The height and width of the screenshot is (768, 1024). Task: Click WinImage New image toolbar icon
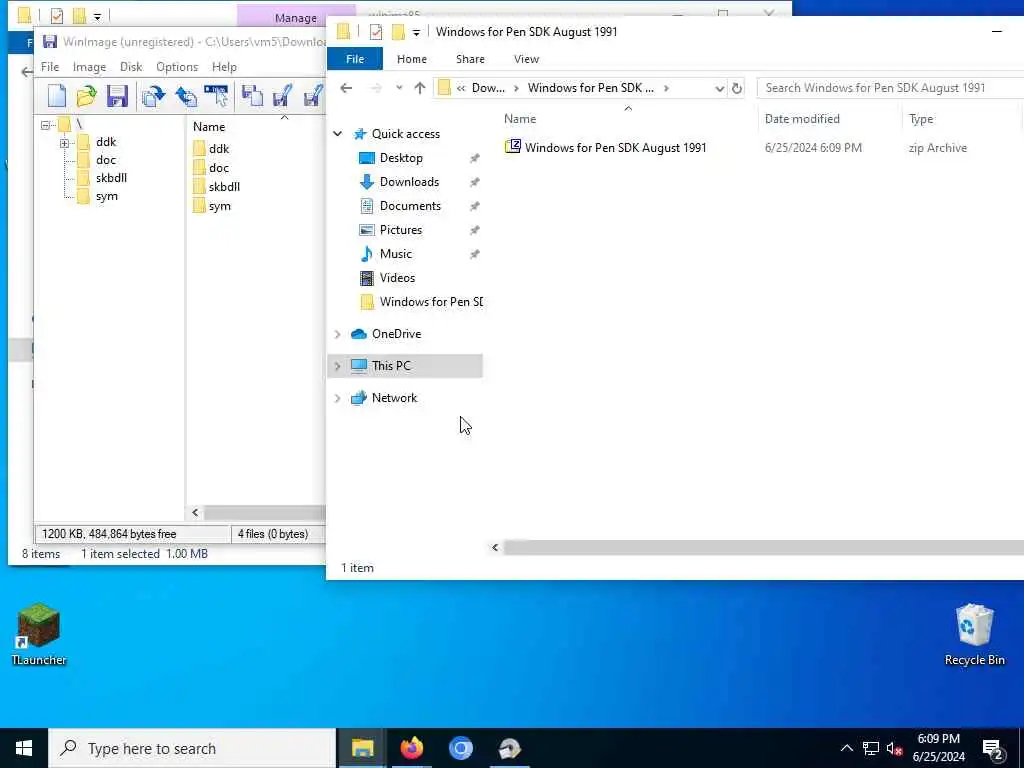[57, 96]
